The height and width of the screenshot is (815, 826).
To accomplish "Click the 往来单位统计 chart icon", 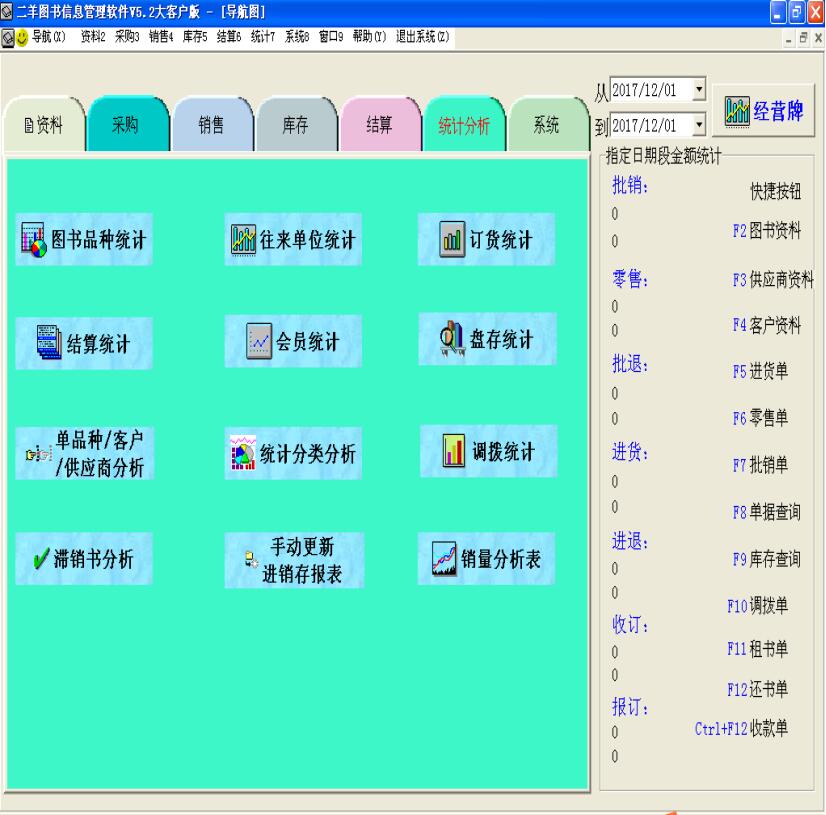I will 243,239.
